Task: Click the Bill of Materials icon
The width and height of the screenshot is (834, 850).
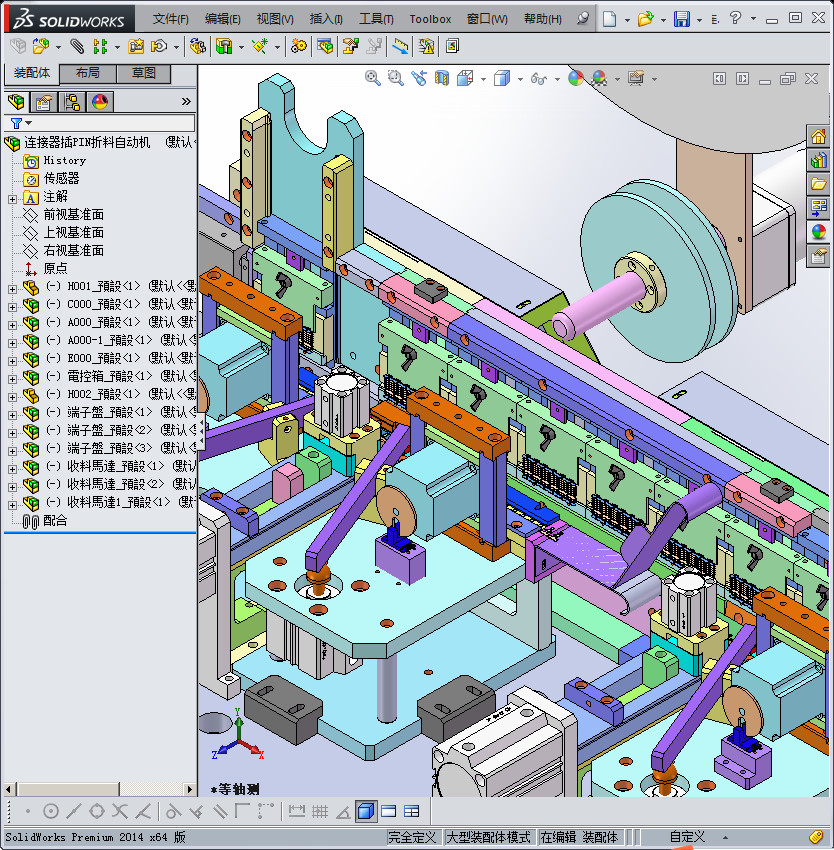Action: point(325,47)
